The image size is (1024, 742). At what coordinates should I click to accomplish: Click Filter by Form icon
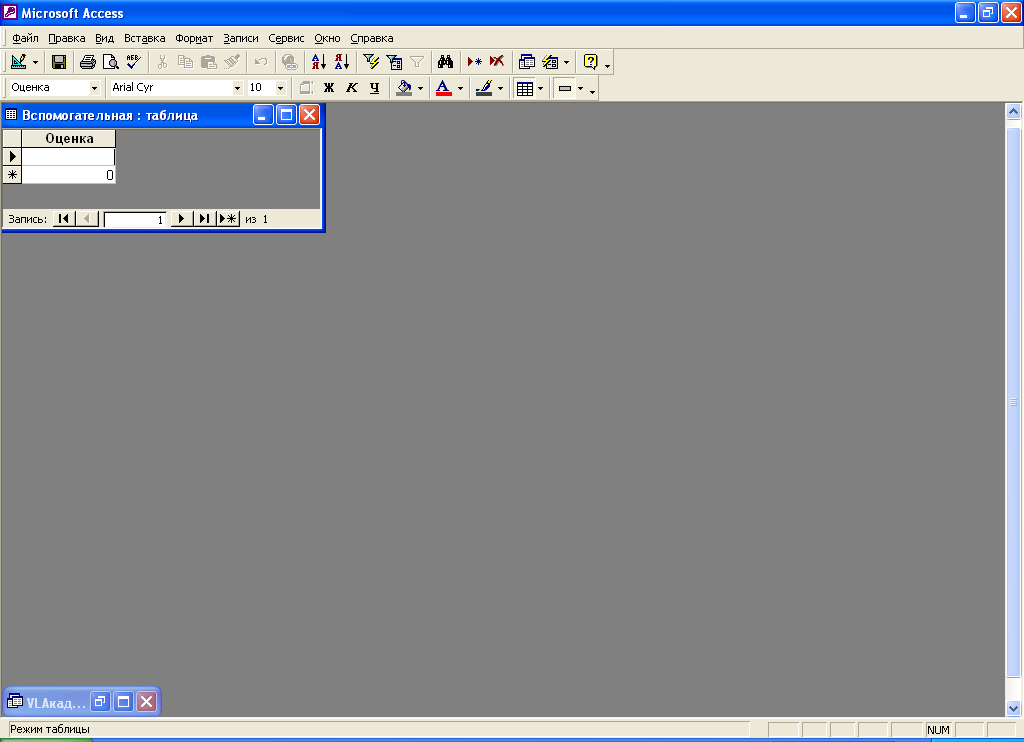(x=394, y=62)
